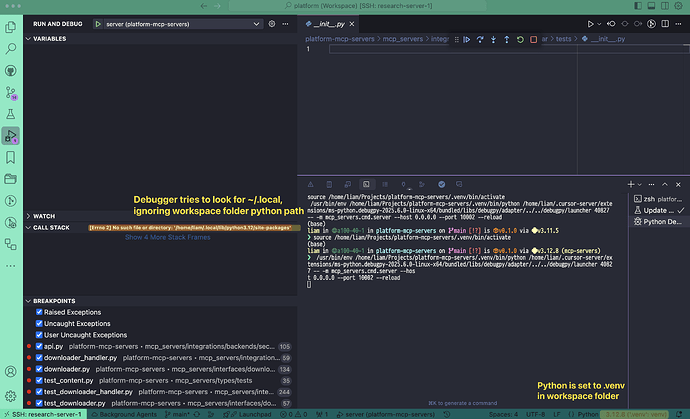Step Into in debug toolbar
Image resolution: width=690 pixels, height=419 pixels.
[493, 40]
